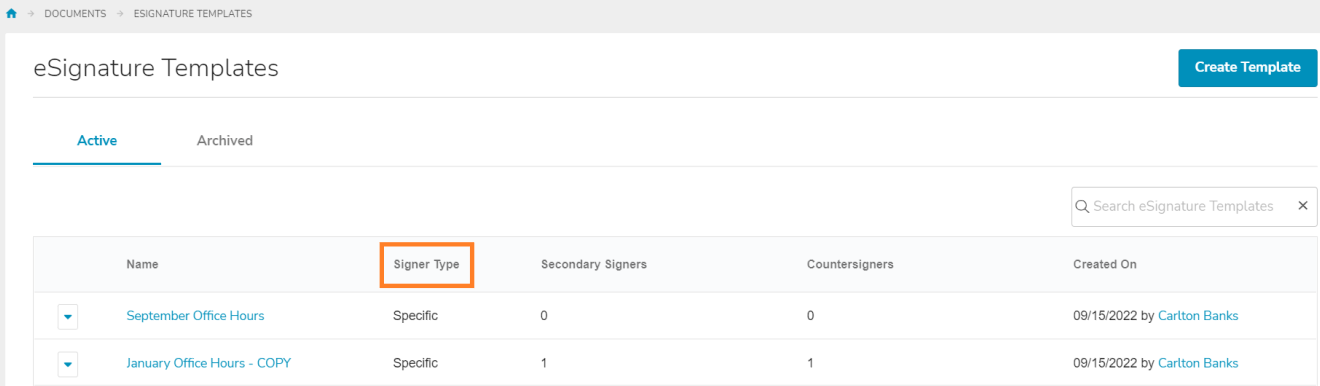The height and width of the screenshot is (386, 1320).
Task: Click ESIGNATURE TEMPLATES breadcrumb
Action: tap(193, 14)
